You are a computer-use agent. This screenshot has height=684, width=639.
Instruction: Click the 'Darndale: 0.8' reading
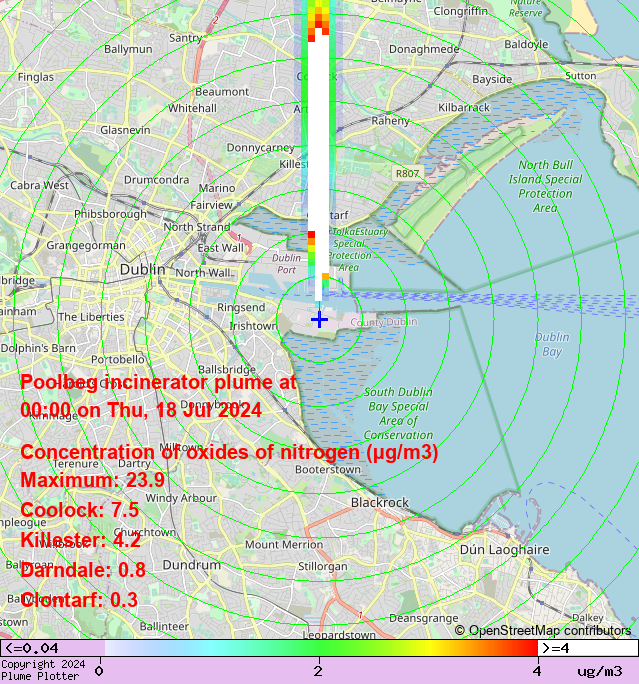83,570
